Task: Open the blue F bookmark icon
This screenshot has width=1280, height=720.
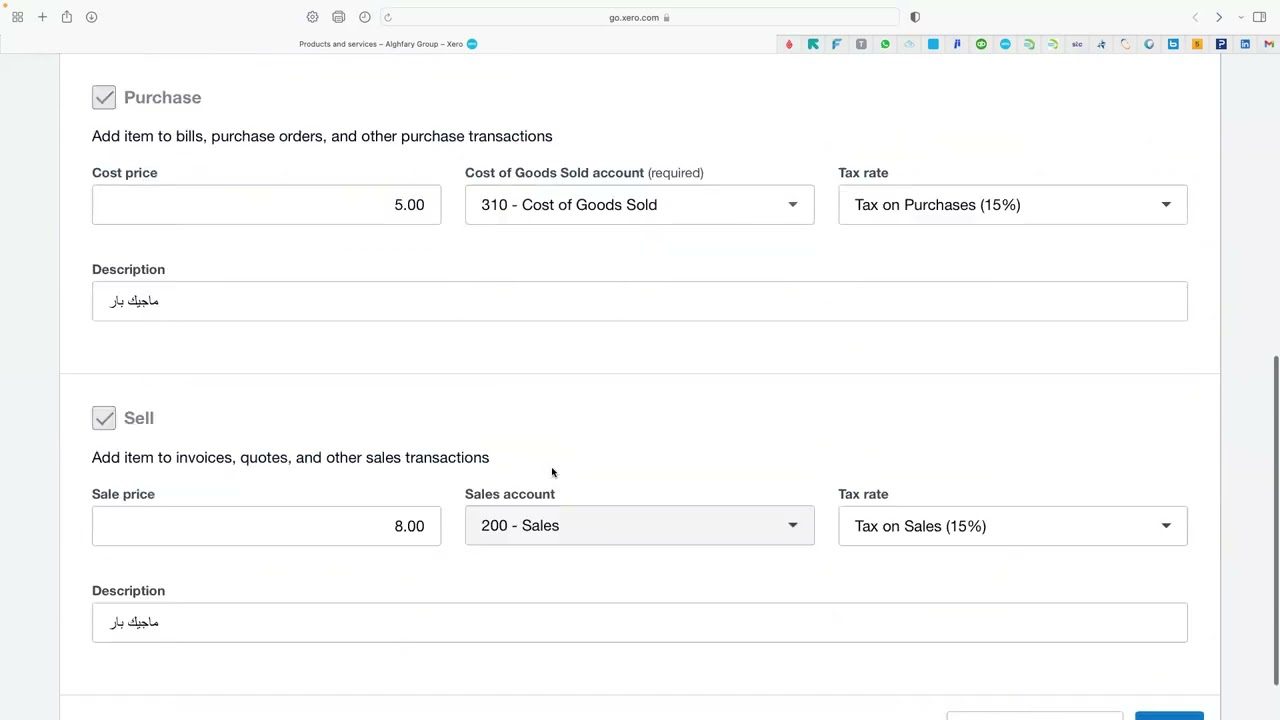Action: point(837,44)
